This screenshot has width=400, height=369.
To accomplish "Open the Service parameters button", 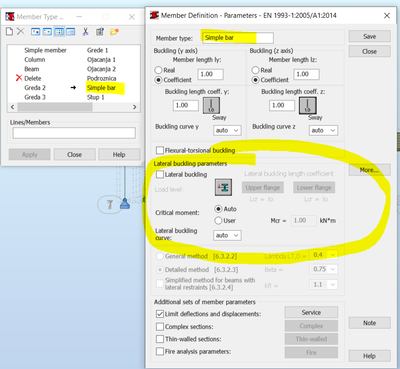I will 311,312.
